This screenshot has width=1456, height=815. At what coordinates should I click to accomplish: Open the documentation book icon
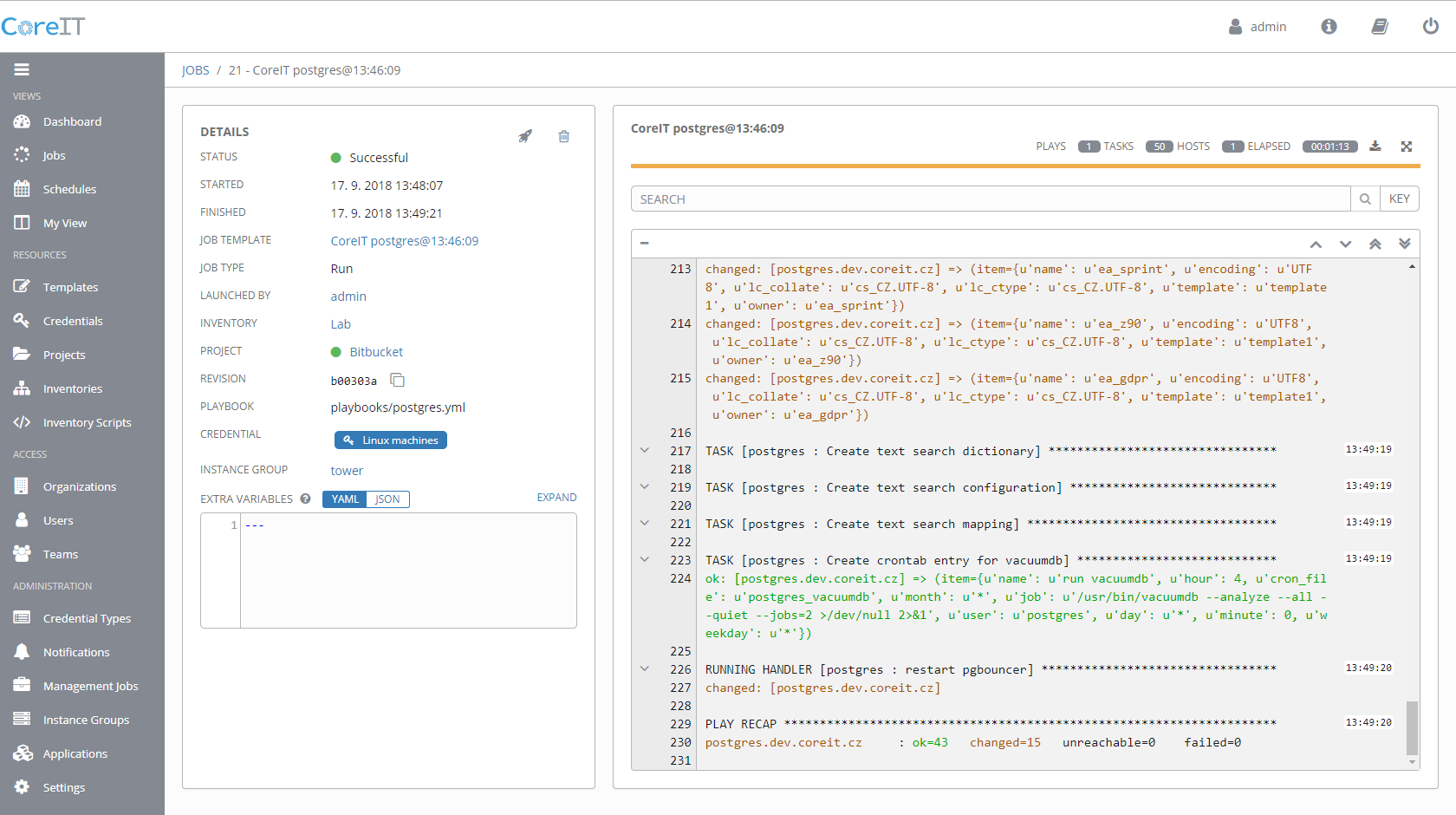1380,27
